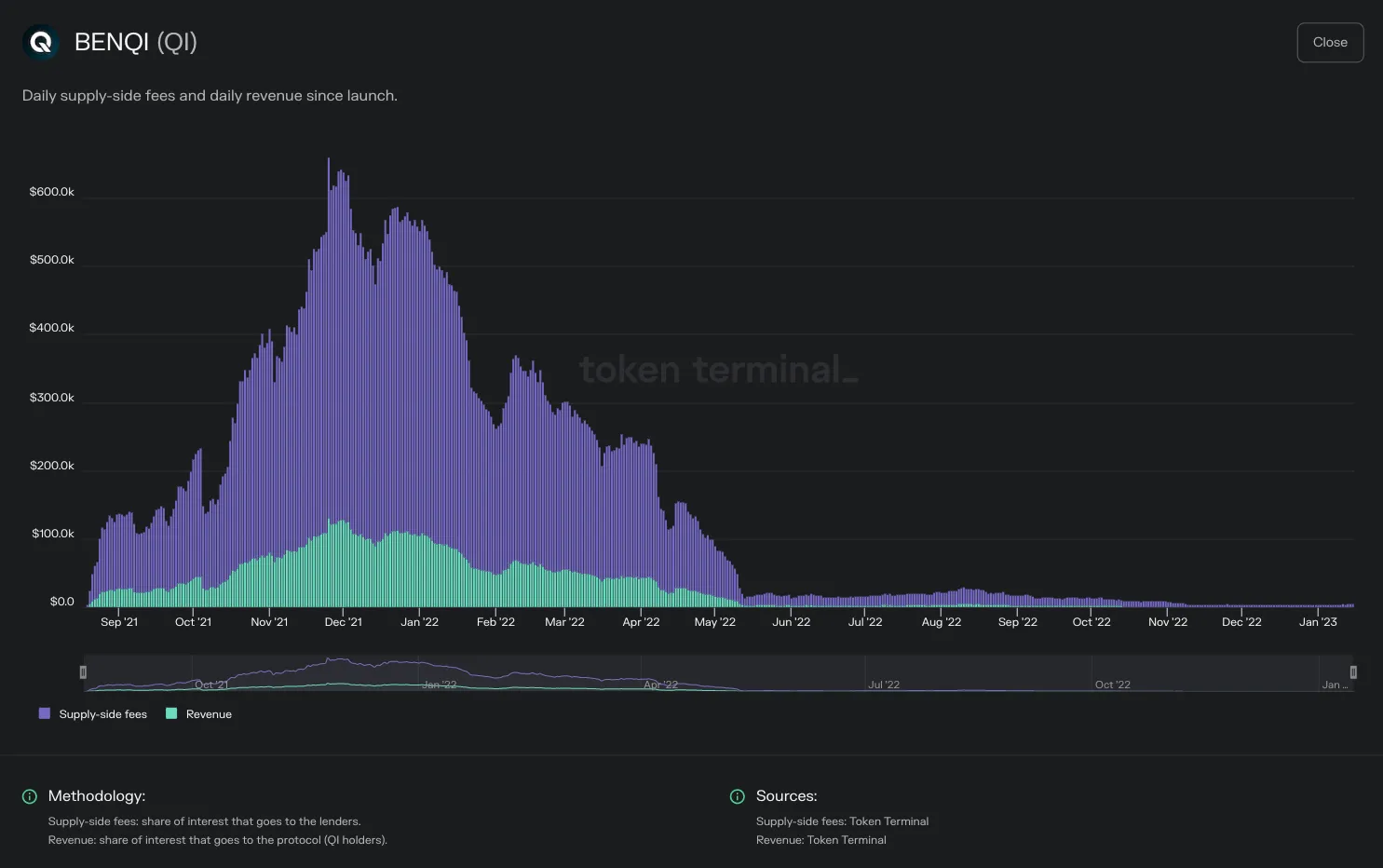1383x868 pixels.
Task: Click the Methodology info icon
Action: pyautogui.click(x=30, y=796)
